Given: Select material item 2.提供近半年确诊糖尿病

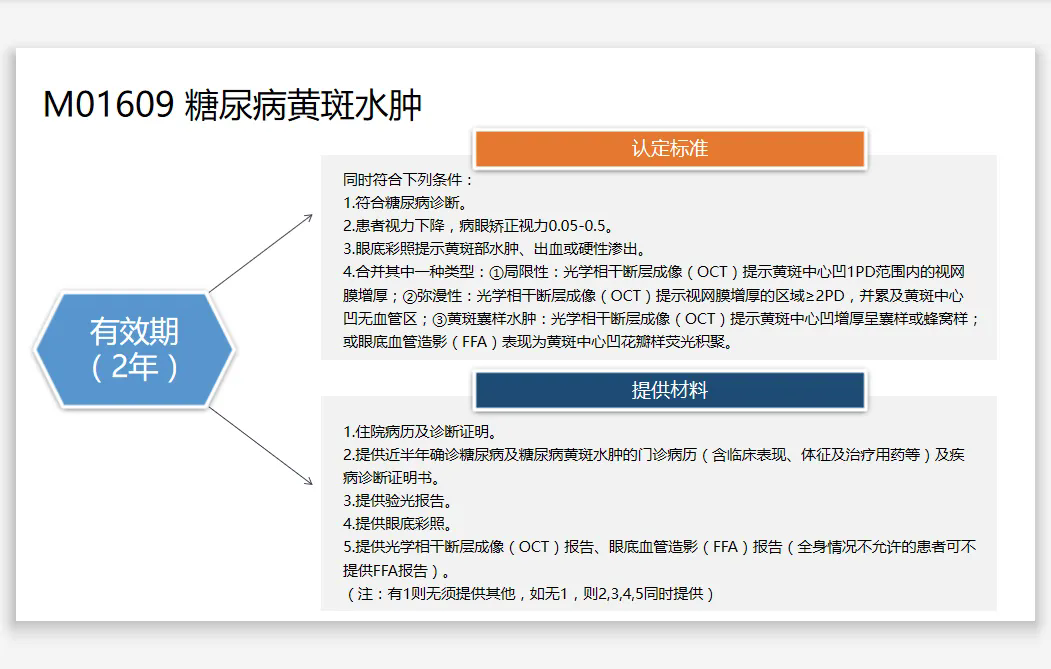Looking at the screenshot, I should point(653,455).
